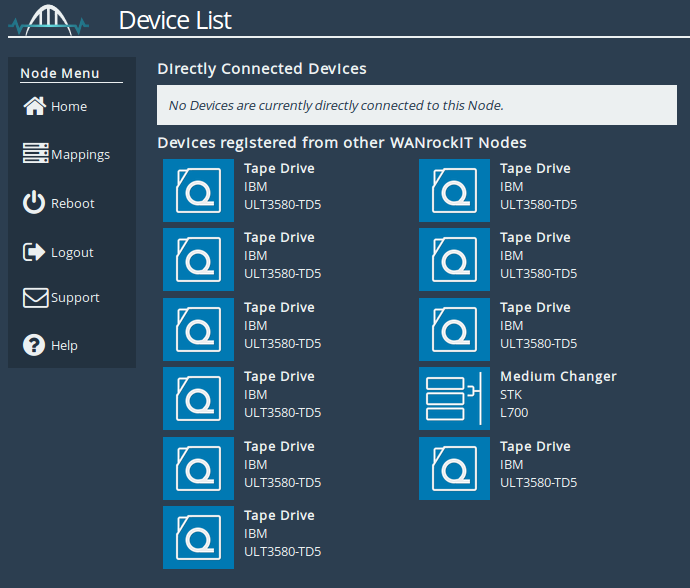Select third tape drive icon in left column
Screen dimensions: 690x588
(x=198, y=329)
